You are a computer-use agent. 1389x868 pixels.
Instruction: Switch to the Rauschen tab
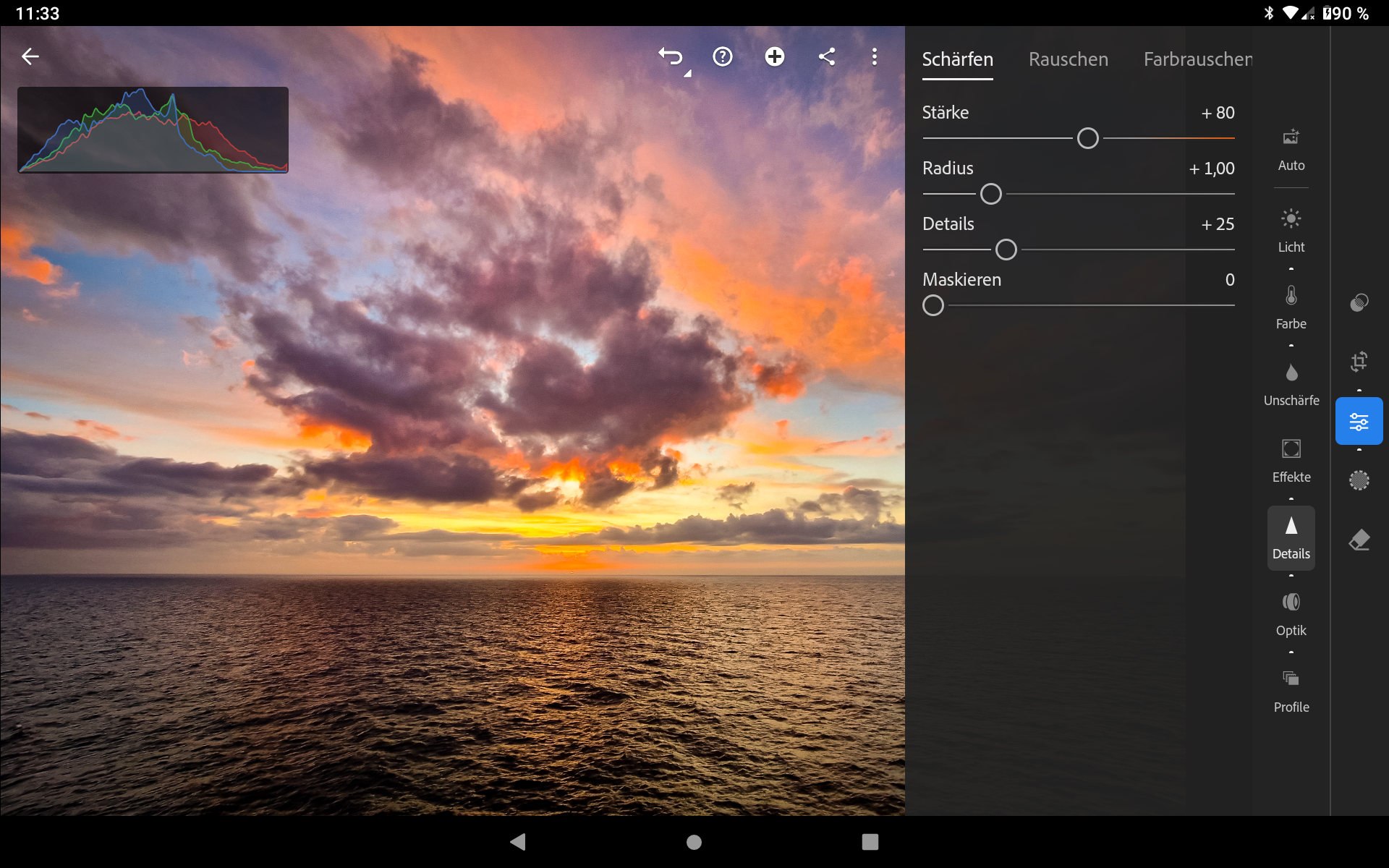1068,59
